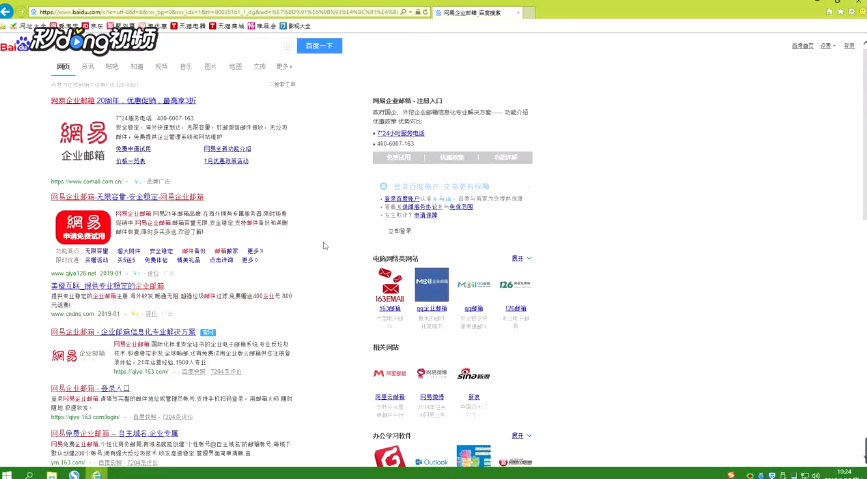Open the 天猫电器 bookmark

(188, 25)
